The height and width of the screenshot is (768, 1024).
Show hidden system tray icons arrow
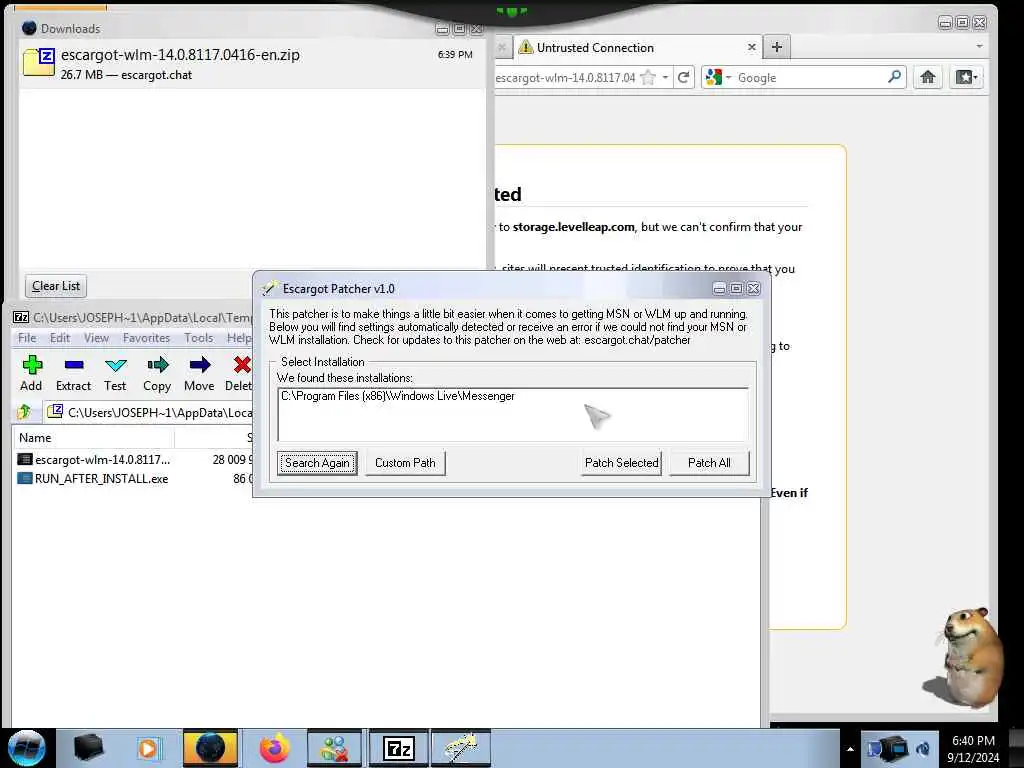pyautogui.click(x=850, y=749)
